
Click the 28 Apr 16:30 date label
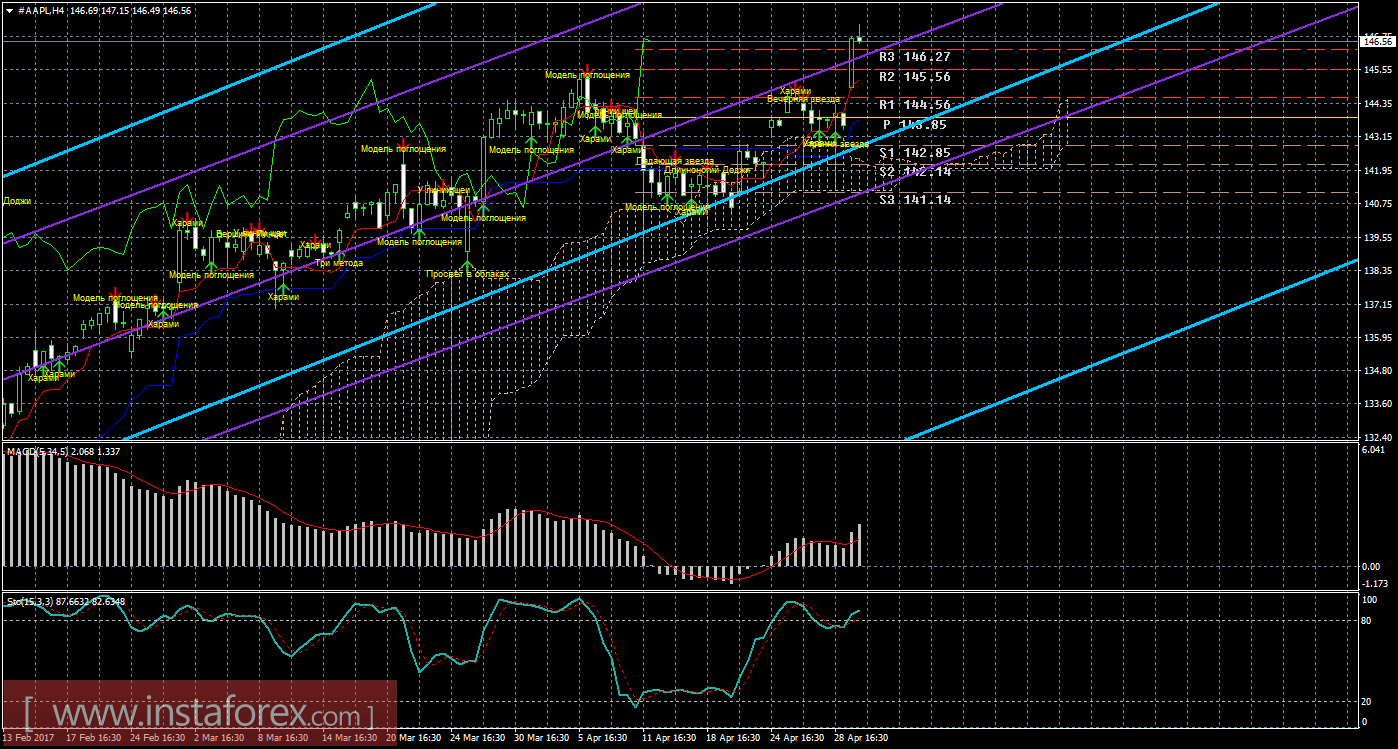coord(861,738)
